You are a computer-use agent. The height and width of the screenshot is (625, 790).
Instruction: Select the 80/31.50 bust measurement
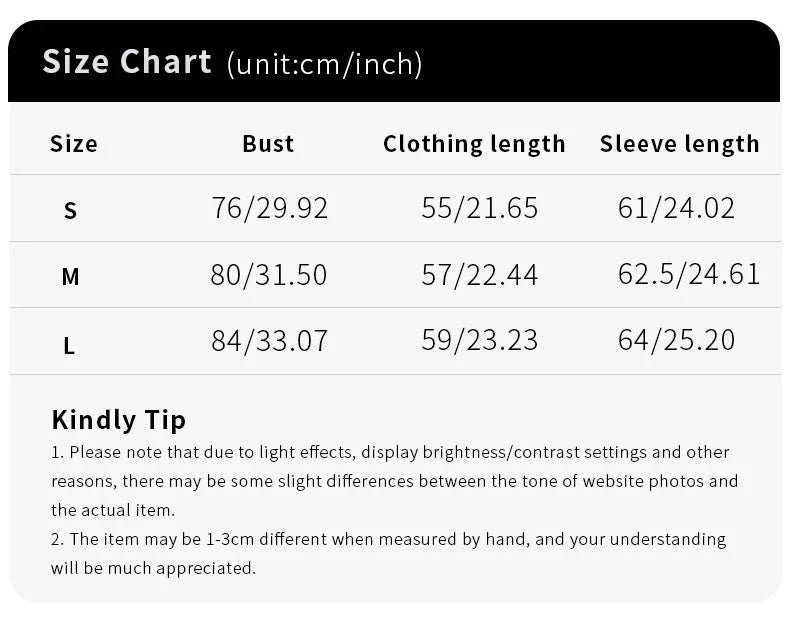pyautogui.click(x=269, y=275)
